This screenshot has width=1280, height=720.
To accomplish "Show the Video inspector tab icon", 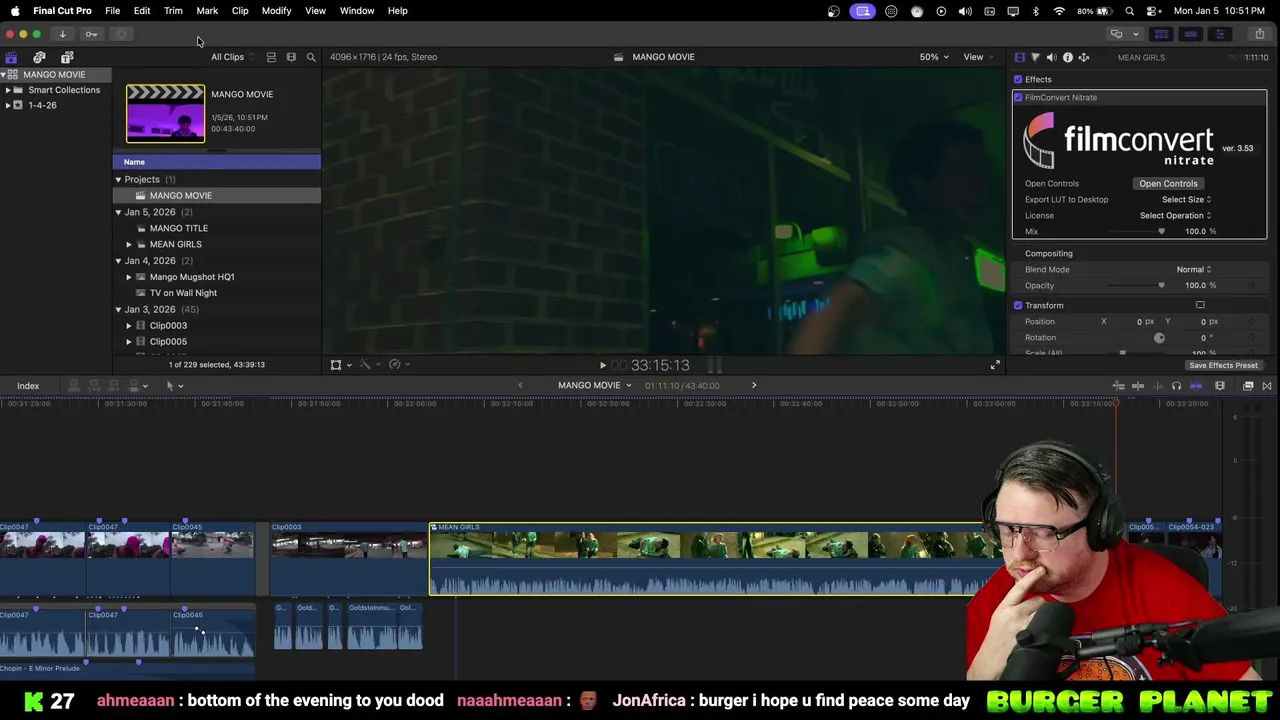I will pos(1019,57).
